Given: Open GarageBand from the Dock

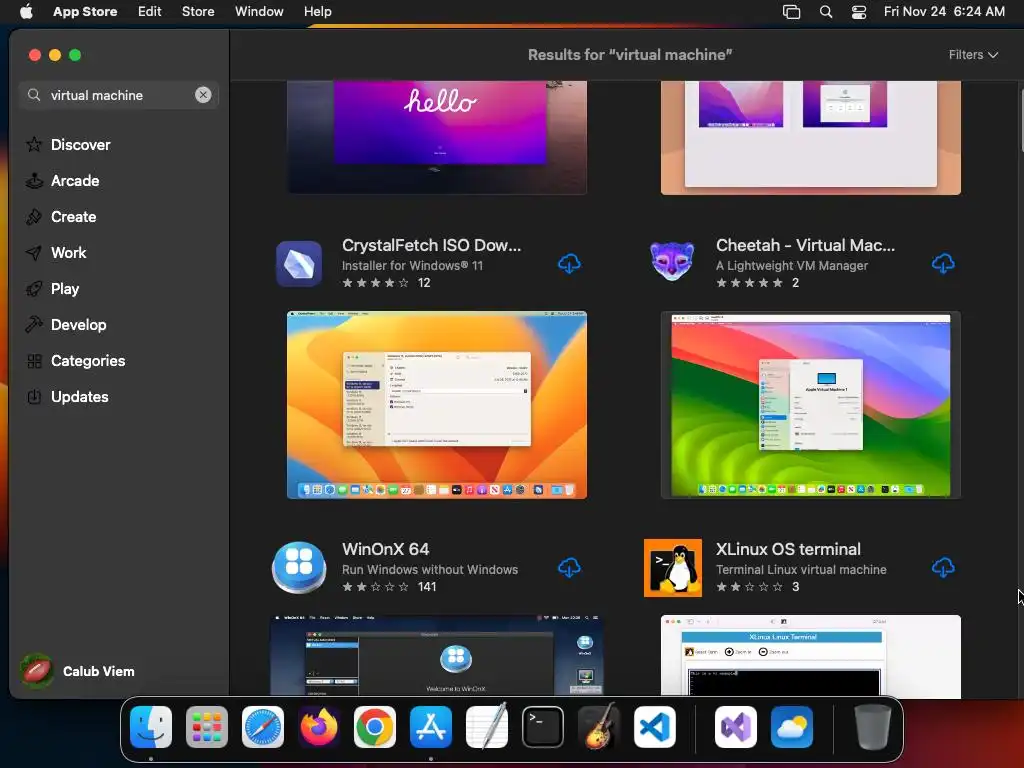Looking at the screenshot, I should (x=599, y=726).
